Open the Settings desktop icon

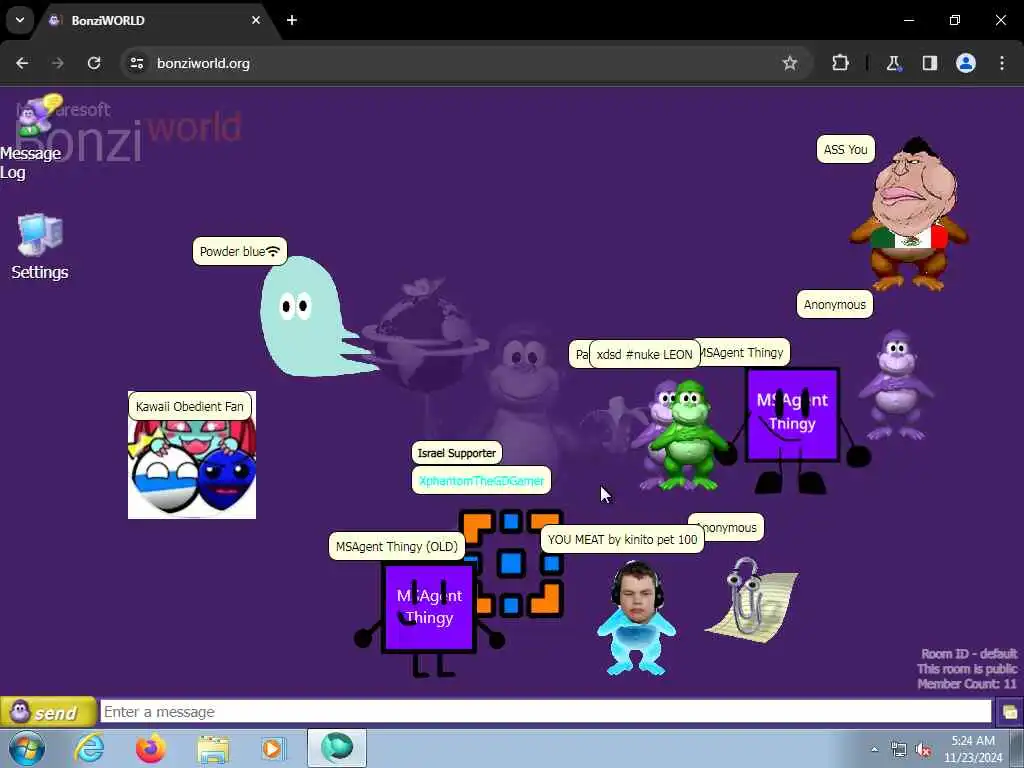40,247
